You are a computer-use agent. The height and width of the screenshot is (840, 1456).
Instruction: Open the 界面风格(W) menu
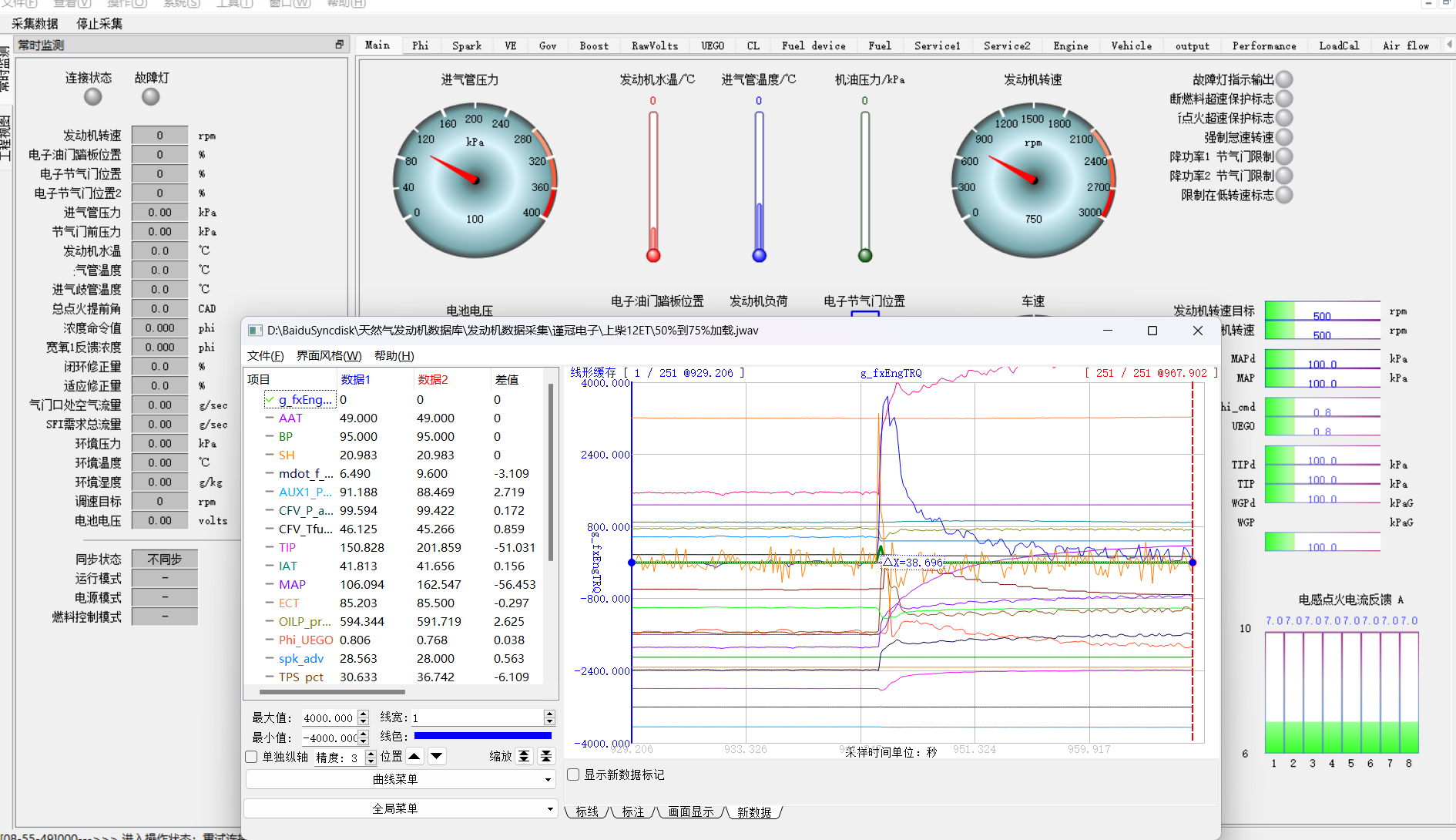pyautogui.click(x=329, y=355)
